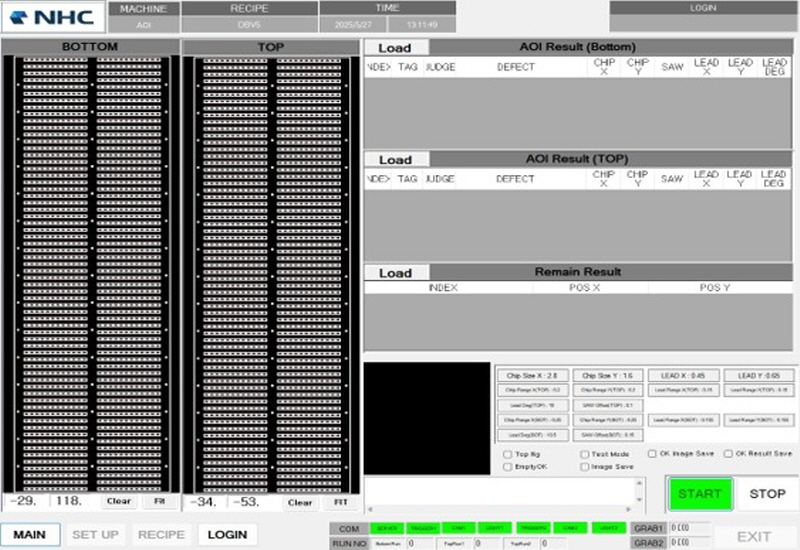800x550 pixels.
Task: Click the NHC logo
Action: coord(52,17)
